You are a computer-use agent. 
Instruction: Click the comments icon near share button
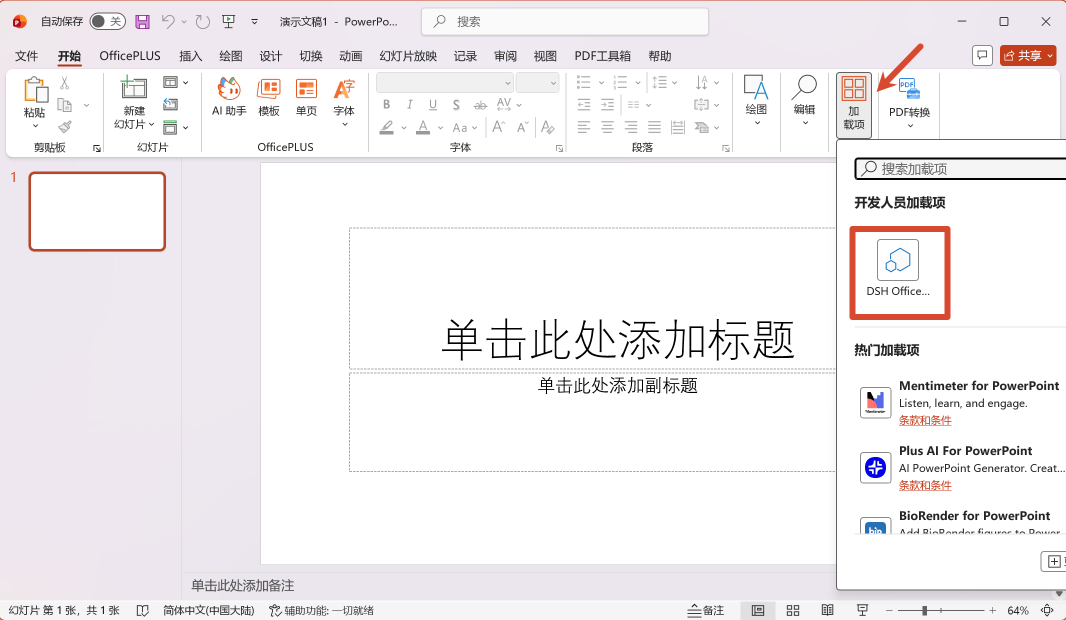coord(982,55)
